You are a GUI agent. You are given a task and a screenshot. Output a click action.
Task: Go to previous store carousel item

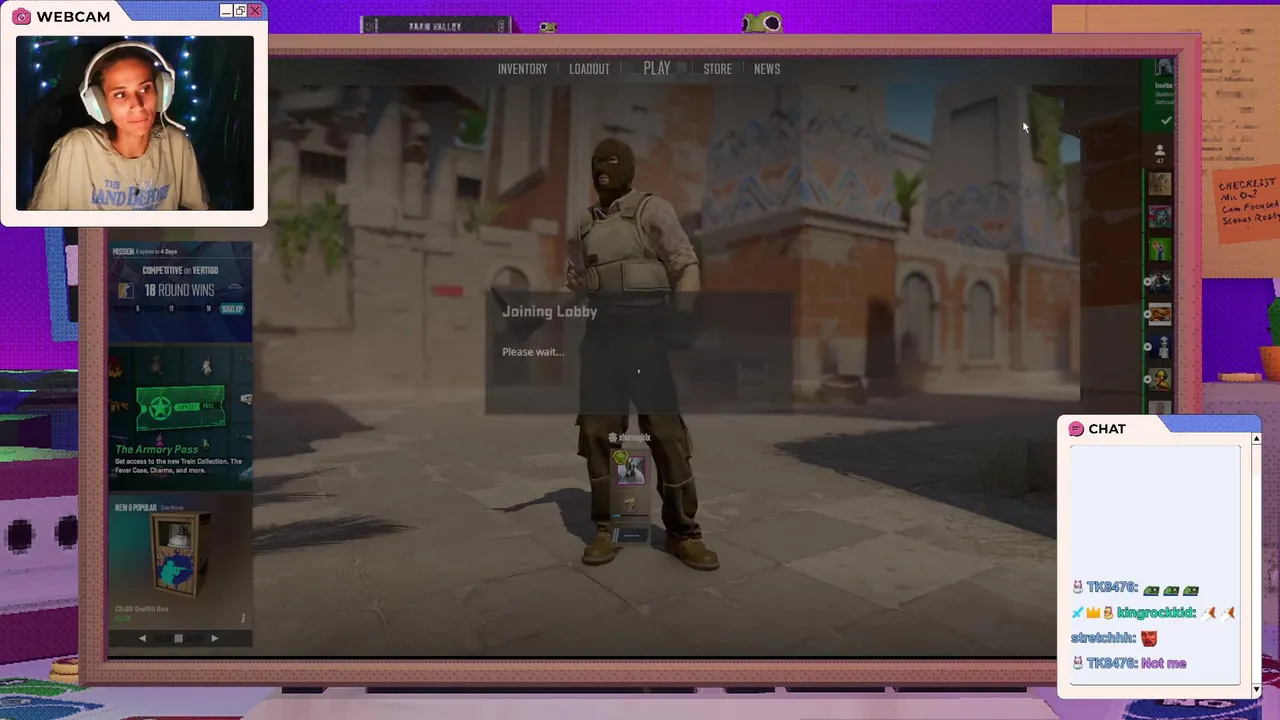coord(142,638)
